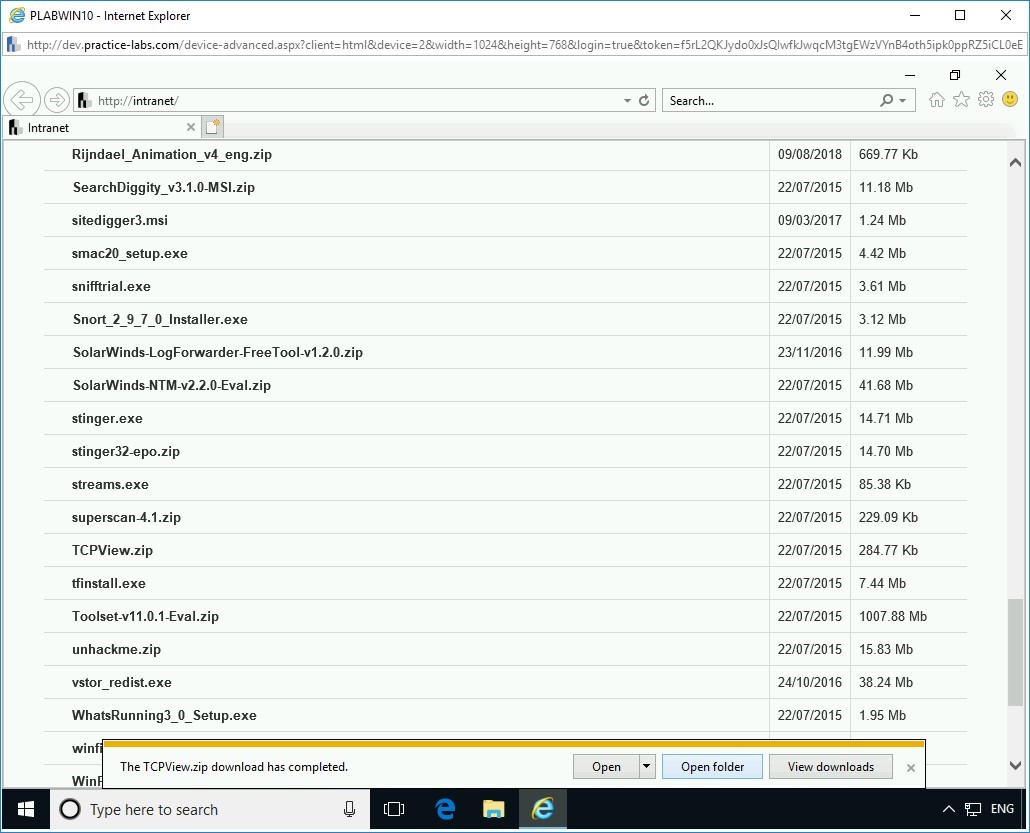Open the Start menu

(x=24, y=809)
